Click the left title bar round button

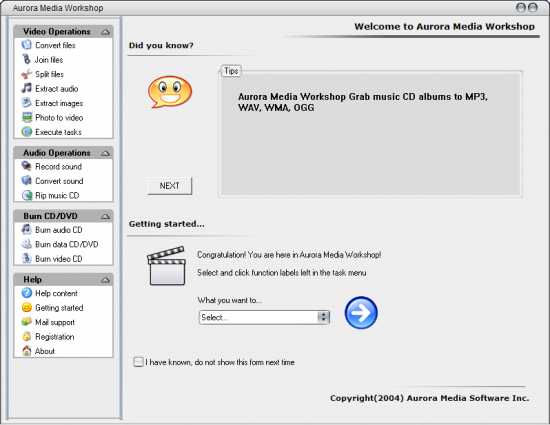pyautogui.click(x=522, y=7)
